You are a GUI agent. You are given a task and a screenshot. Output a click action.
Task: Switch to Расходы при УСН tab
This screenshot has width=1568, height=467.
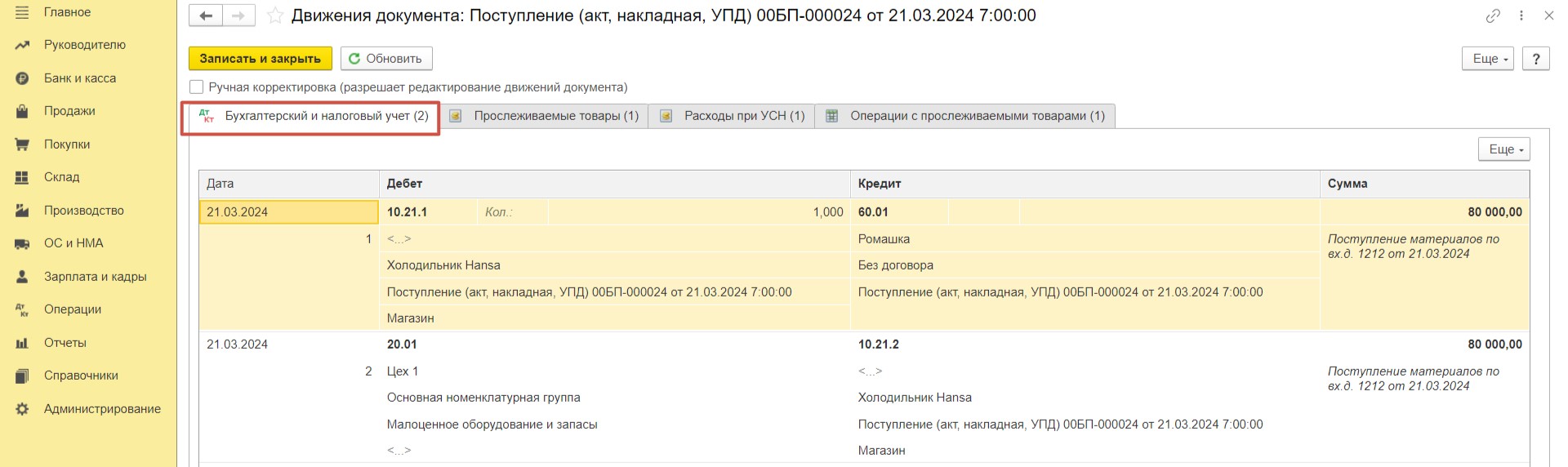pyautogui.click(x=733, y=116)
